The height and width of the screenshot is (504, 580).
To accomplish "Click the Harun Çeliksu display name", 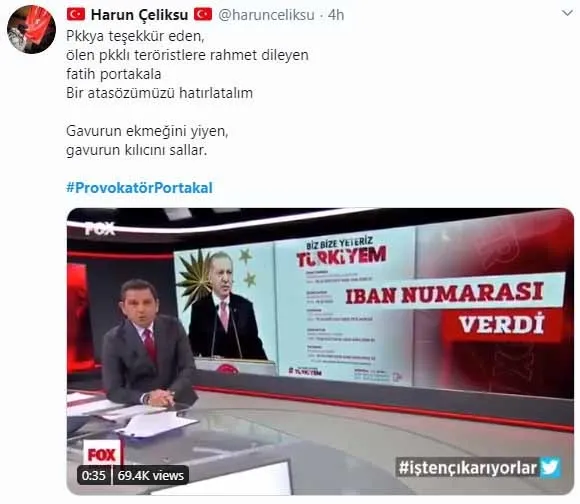I will 139,15.
